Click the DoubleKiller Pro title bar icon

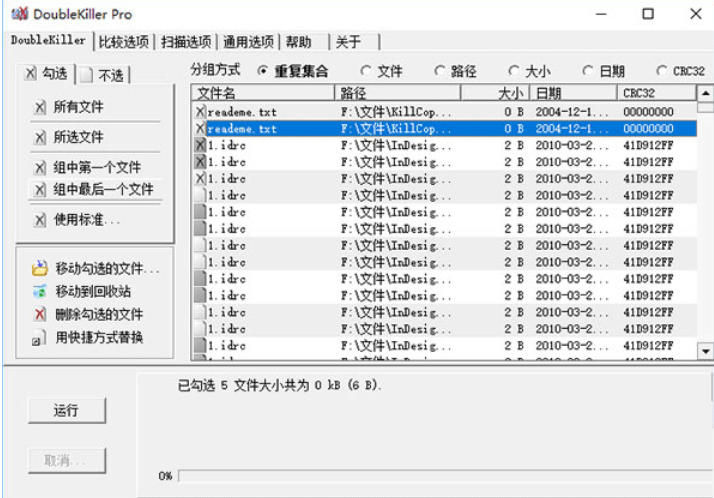click(x=20, y=14)
